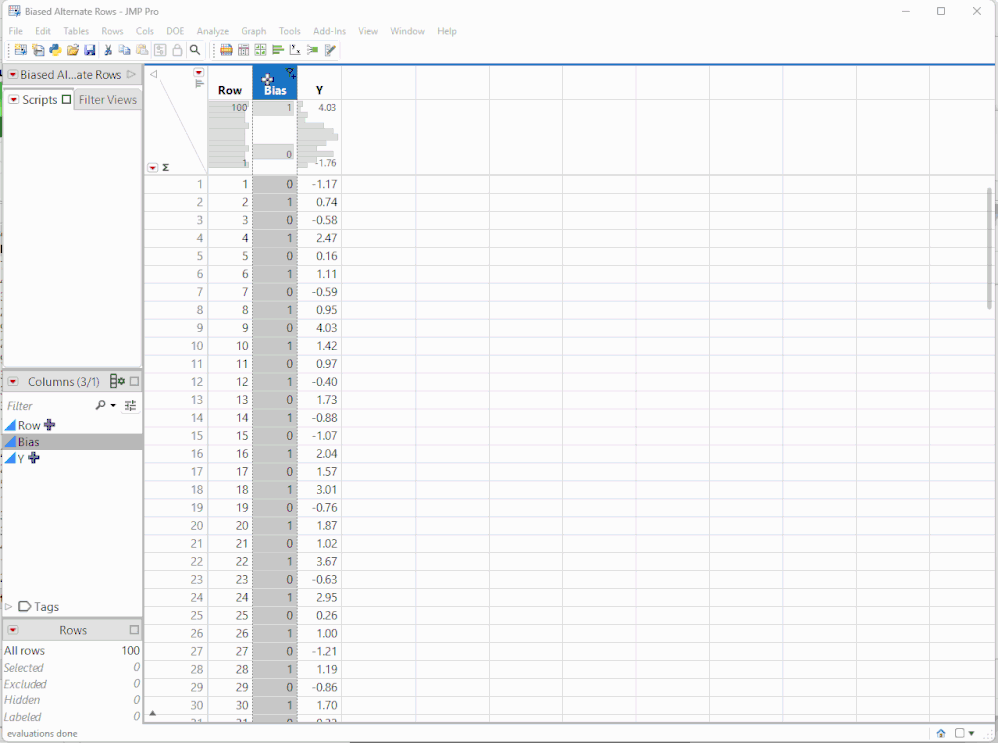The width and height of the screenshot is (998, 743).
Task: Click the Y cell showing 3.67
Action: (x=320, y=562)
